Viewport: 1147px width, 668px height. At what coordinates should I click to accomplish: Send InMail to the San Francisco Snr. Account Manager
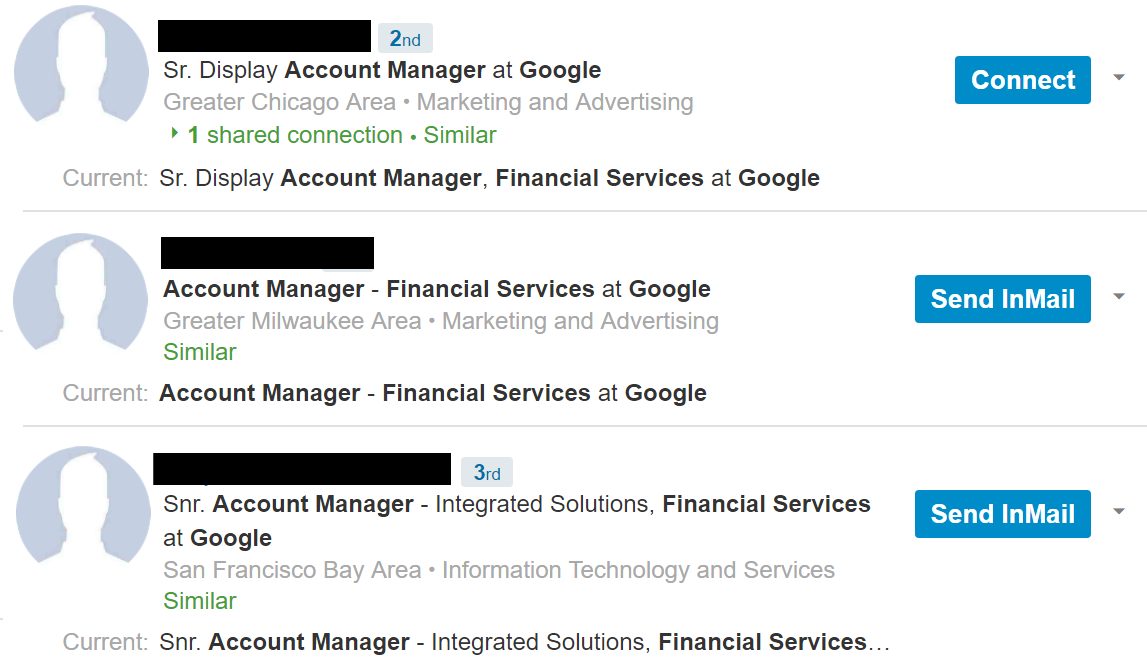click(1002, 514)
